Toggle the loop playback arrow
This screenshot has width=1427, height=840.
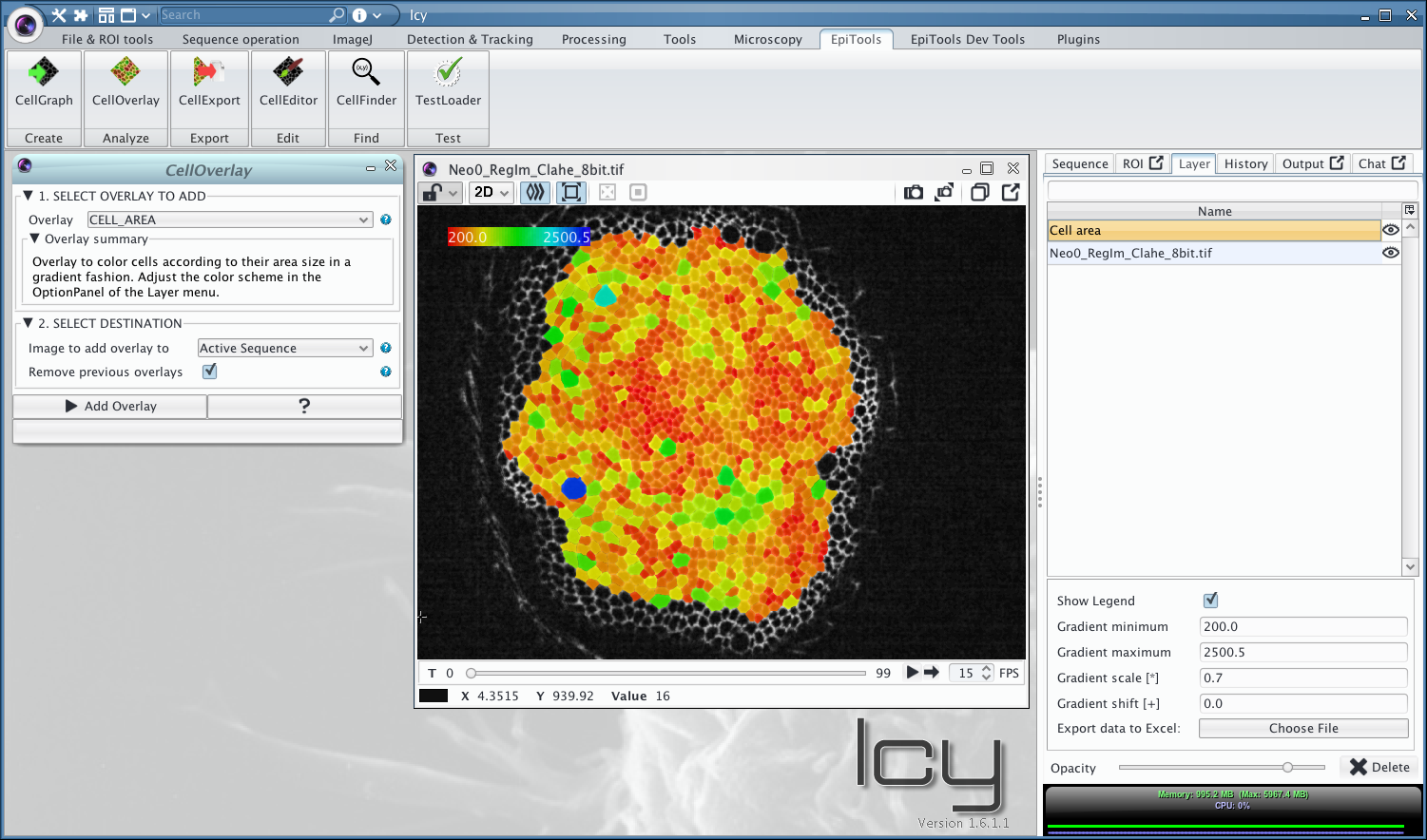point(932,672)
